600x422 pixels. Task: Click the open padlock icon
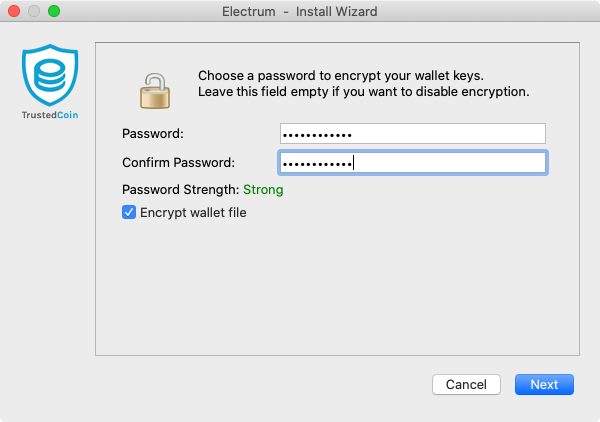155,91
